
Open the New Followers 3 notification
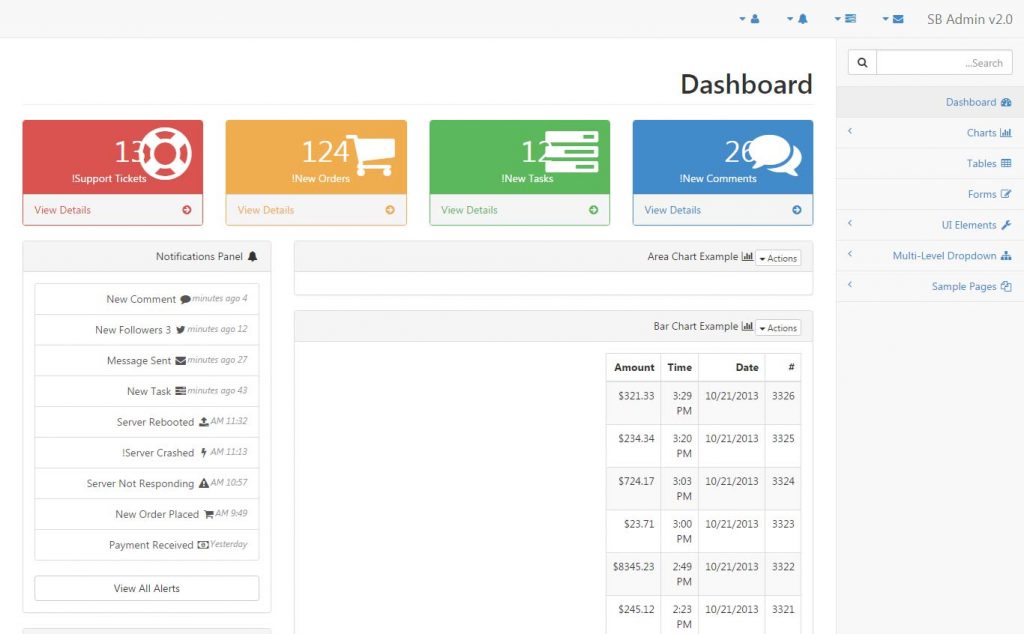[x=147, y=330]
